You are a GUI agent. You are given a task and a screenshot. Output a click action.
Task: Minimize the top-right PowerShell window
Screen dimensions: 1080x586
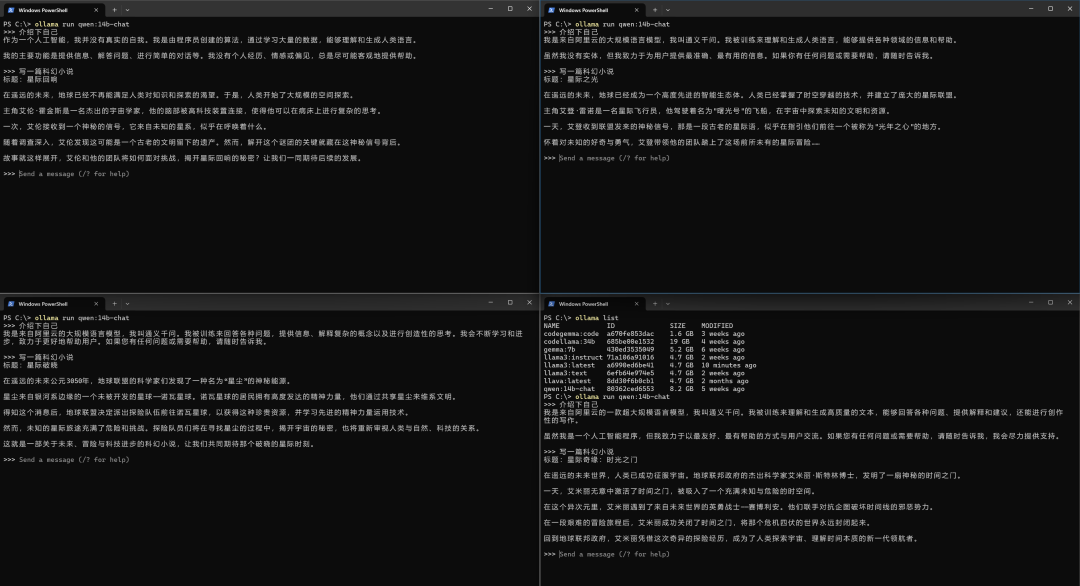click(1031, 9)
